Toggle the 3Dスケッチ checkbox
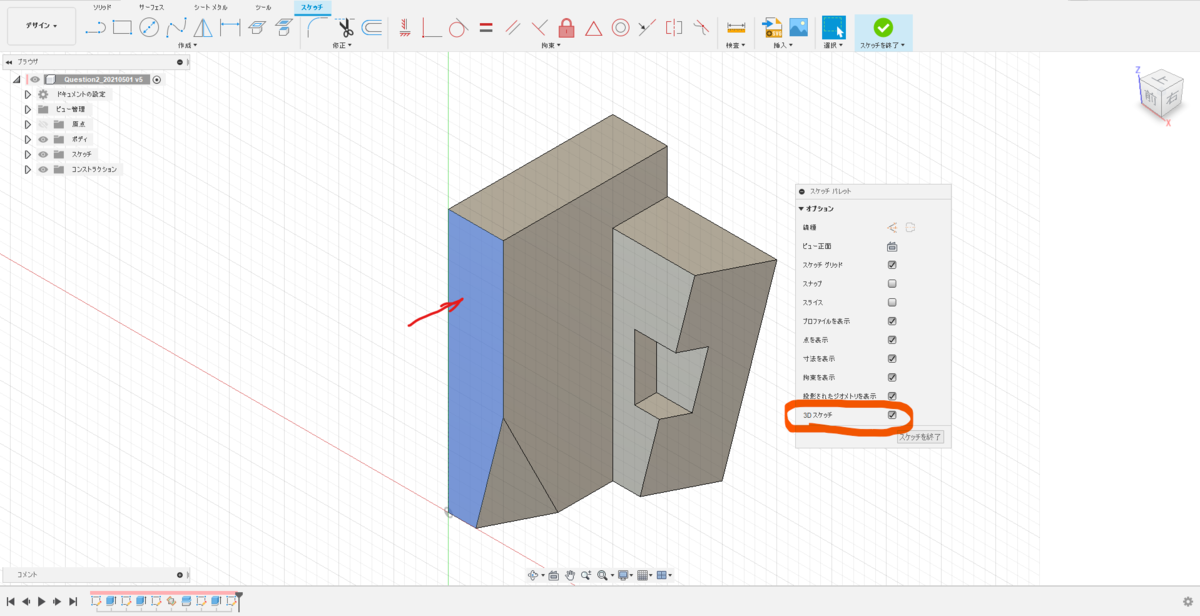 pos(892,415)
